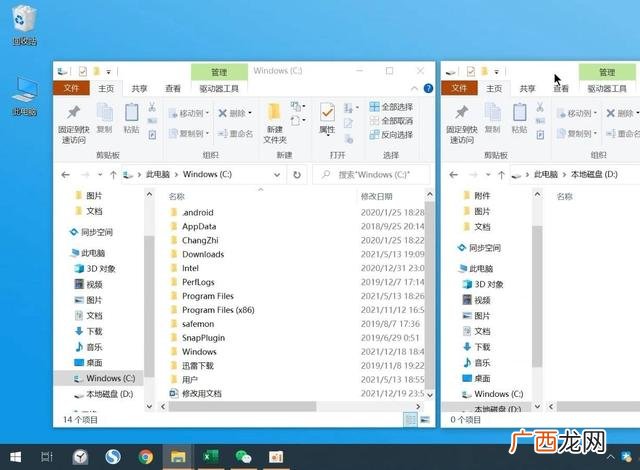Refresh the Windows (C:) folder view
This screenshot has height=470, width=640.
click(297, 175)
